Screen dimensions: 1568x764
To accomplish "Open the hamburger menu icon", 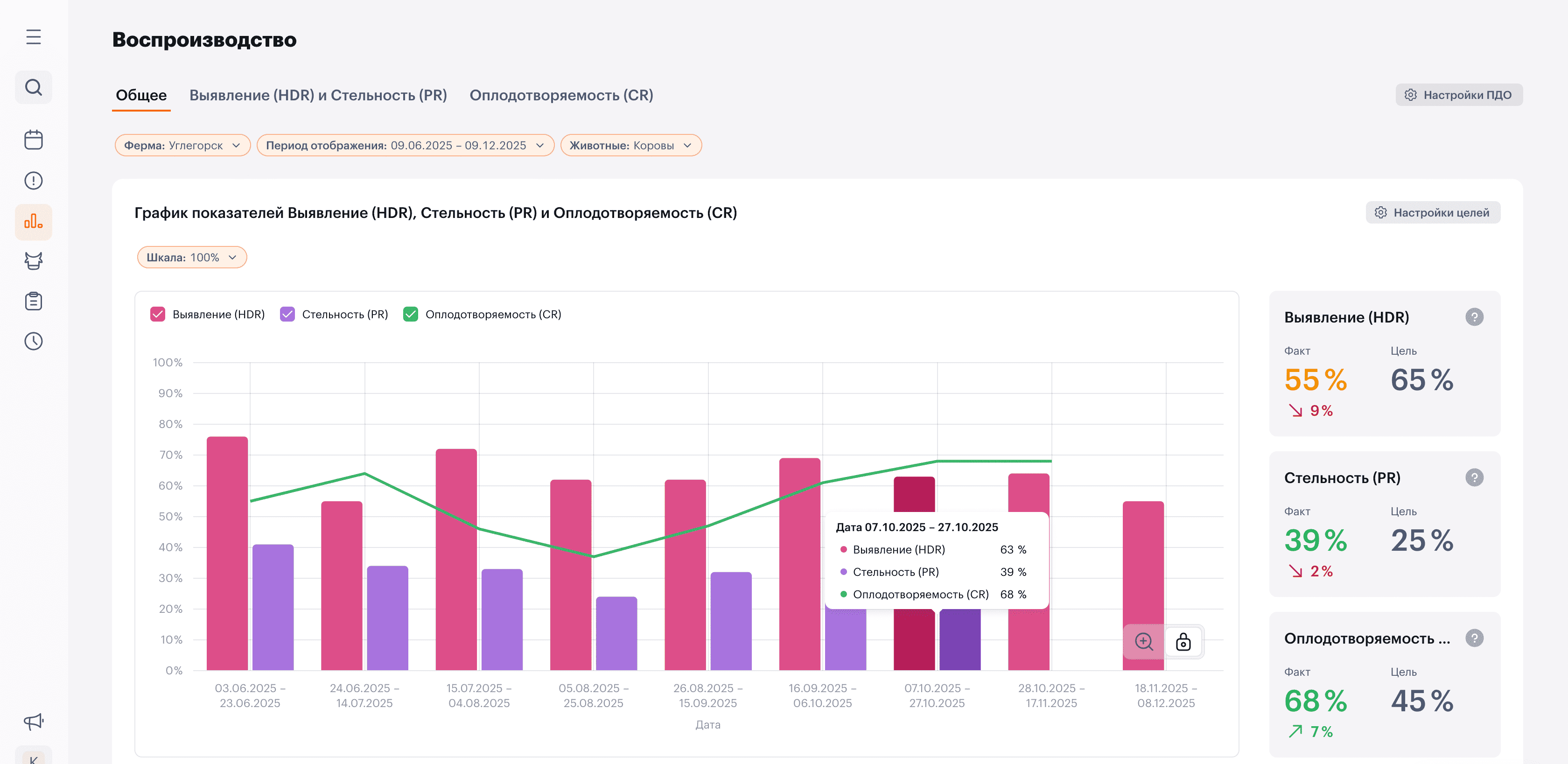I will 34,37.
